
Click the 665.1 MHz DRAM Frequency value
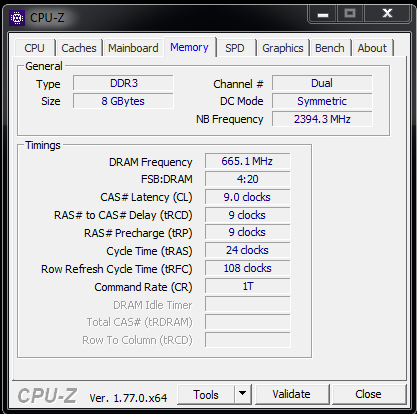(x=247, y=161)
